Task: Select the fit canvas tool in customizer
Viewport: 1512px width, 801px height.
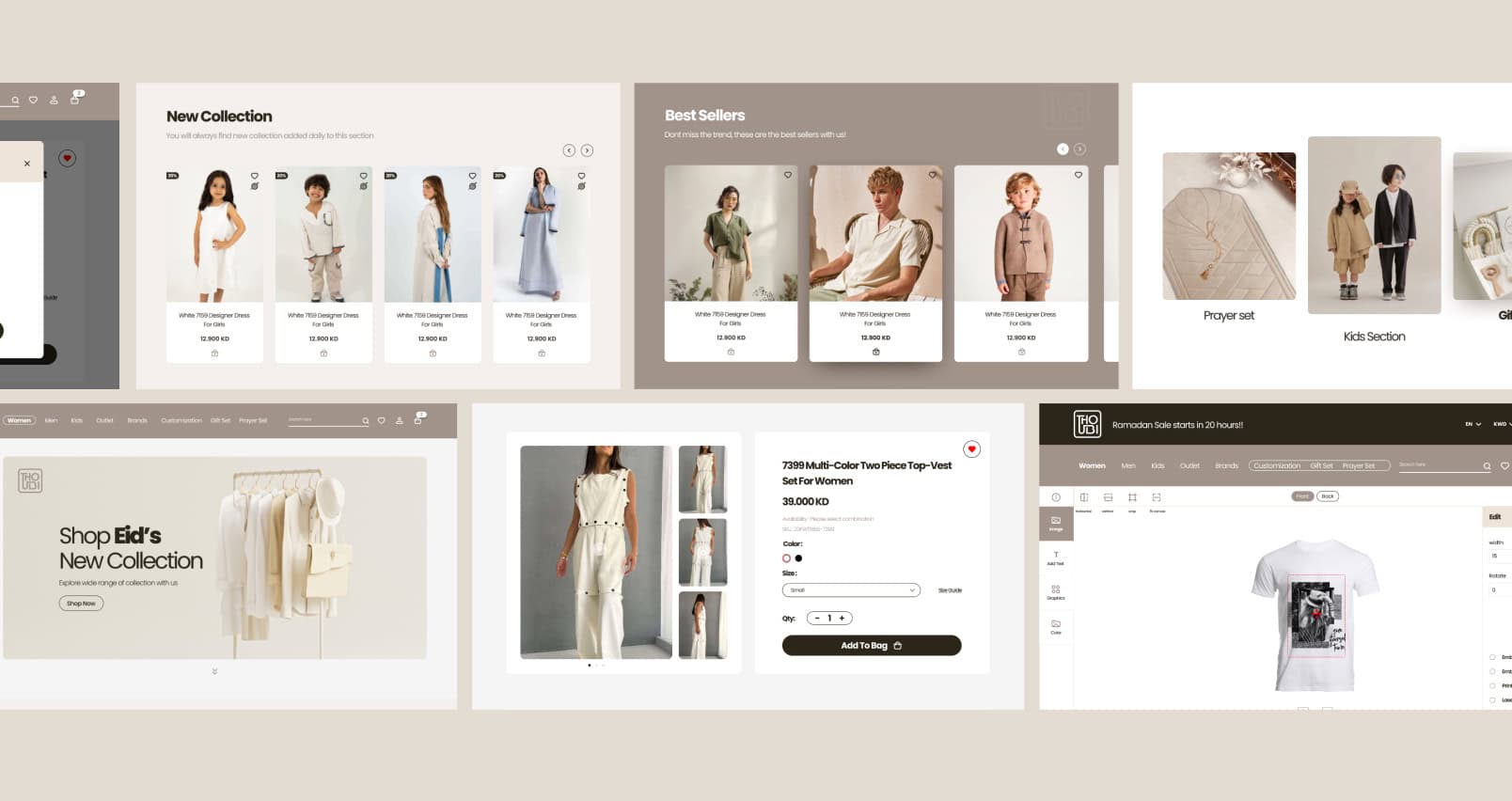Action: tap(1157, 497)
